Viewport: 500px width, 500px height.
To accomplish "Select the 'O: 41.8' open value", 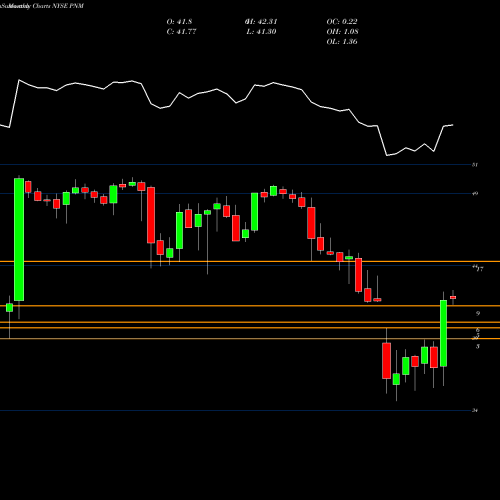I will [x=179, y=22].
